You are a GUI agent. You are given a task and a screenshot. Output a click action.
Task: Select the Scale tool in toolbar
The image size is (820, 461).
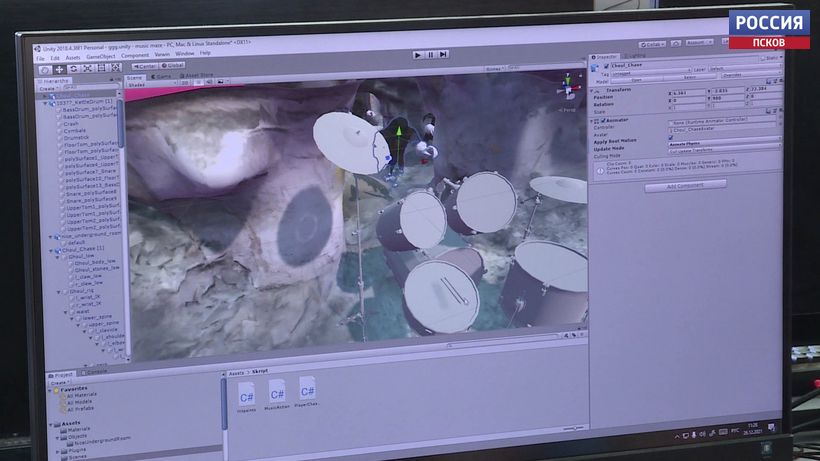tap(87, 68)
